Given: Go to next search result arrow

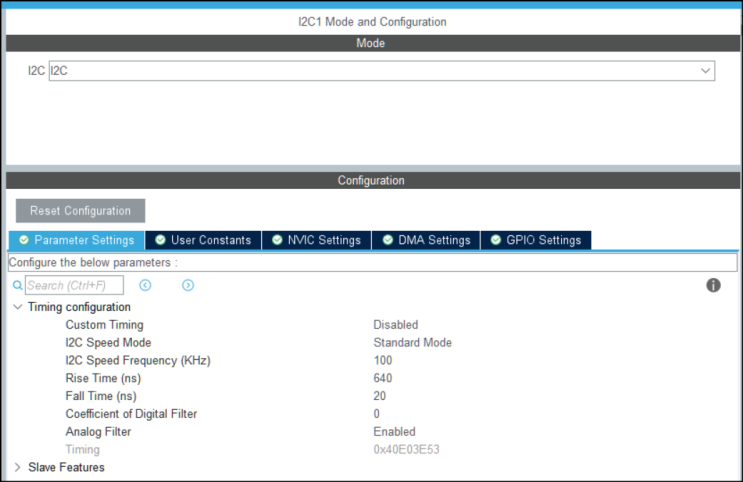Looking at the screenshot, I should tap(188, 285).
